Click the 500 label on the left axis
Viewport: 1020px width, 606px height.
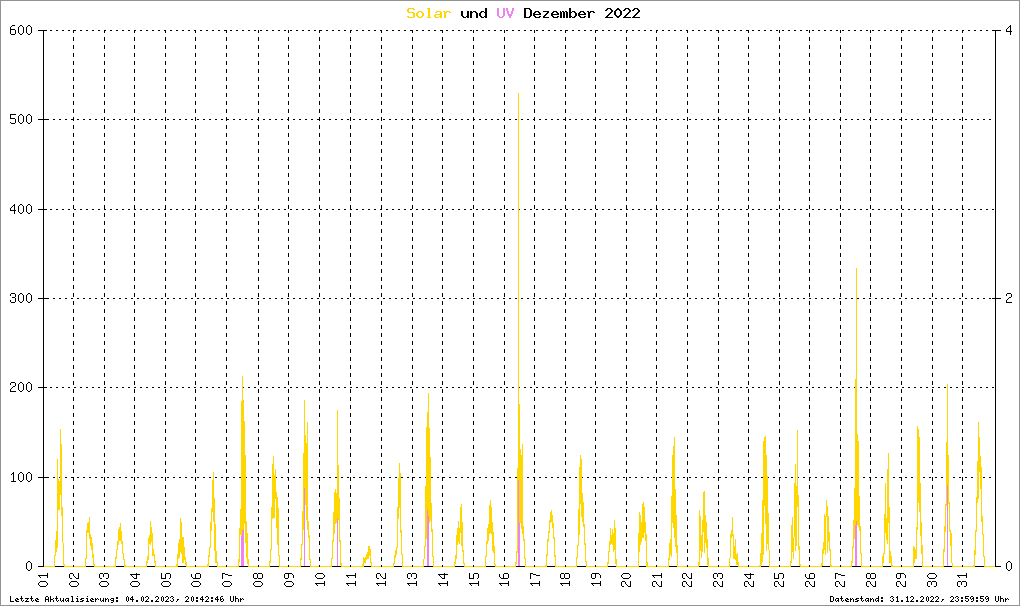tap(21, 119)
